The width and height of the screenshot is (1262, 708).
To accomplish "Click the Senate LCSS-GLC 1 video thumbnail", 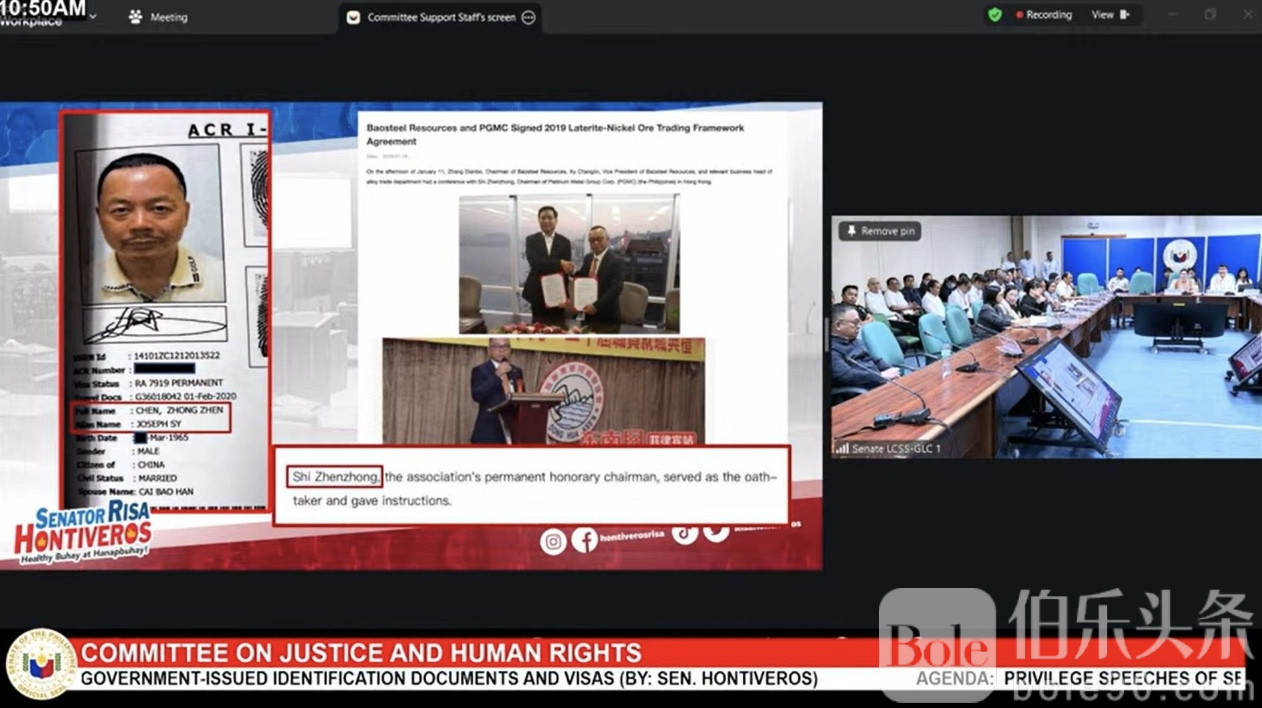I will click(x=1046, y=337).
